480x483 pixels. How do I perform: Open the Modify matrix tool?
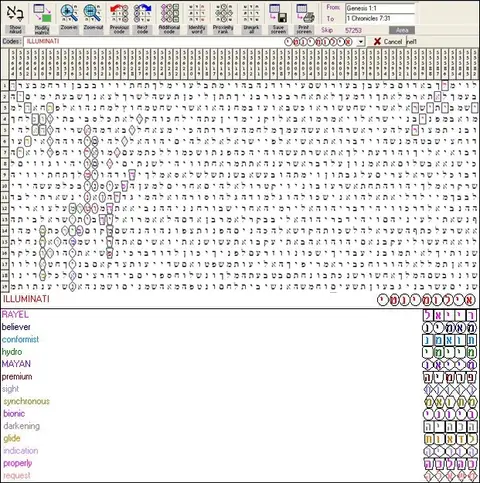[x=42, y=13]
